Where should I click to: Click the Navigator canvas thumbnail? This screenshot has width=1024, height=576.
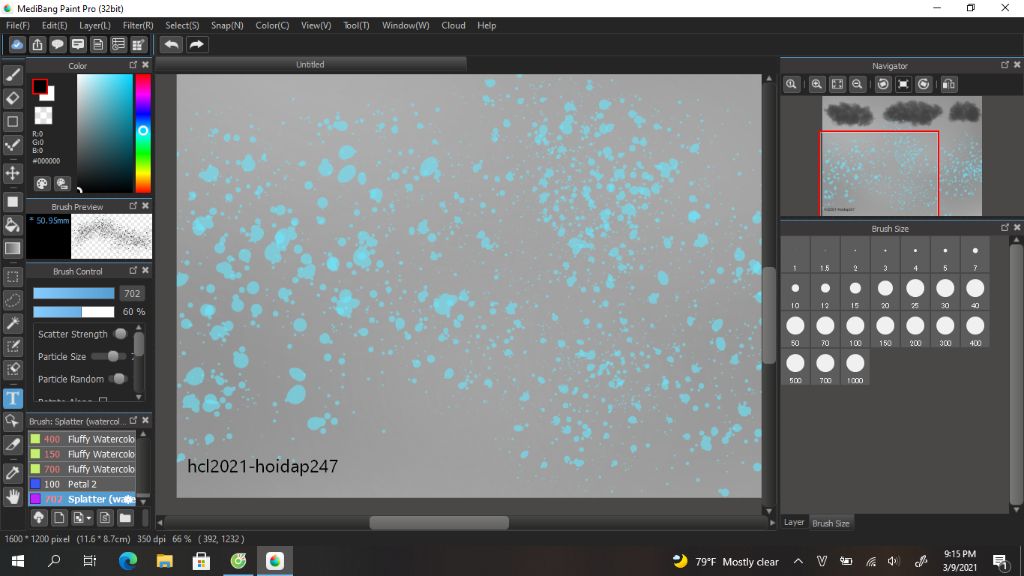tap(901, 155)
